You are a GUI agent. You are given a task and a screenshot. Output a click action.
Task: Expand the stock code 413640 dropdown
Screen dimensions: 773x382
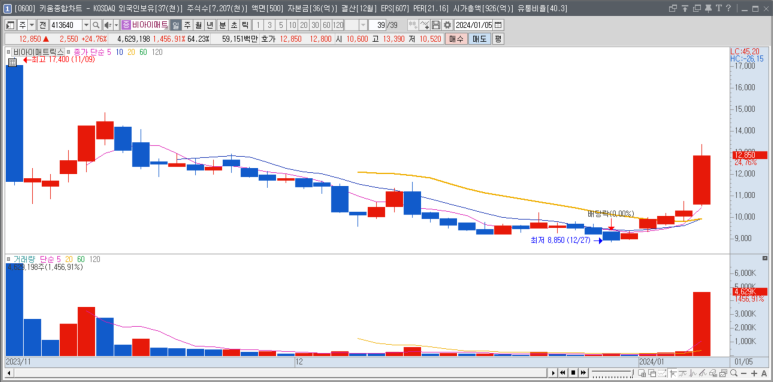coord(86,25)
